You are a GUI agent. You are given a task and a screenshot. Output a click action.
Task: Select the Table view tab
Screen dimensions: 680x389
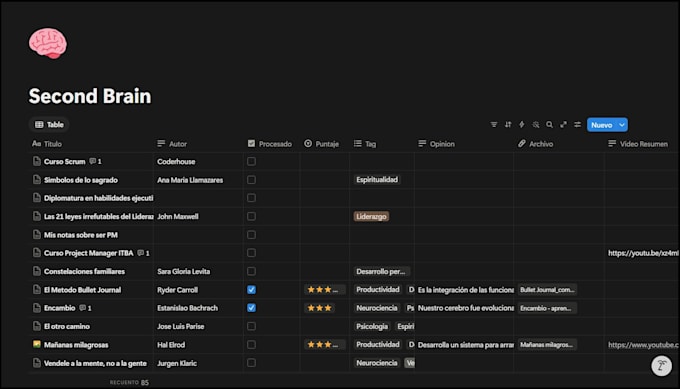pos(49,124)
